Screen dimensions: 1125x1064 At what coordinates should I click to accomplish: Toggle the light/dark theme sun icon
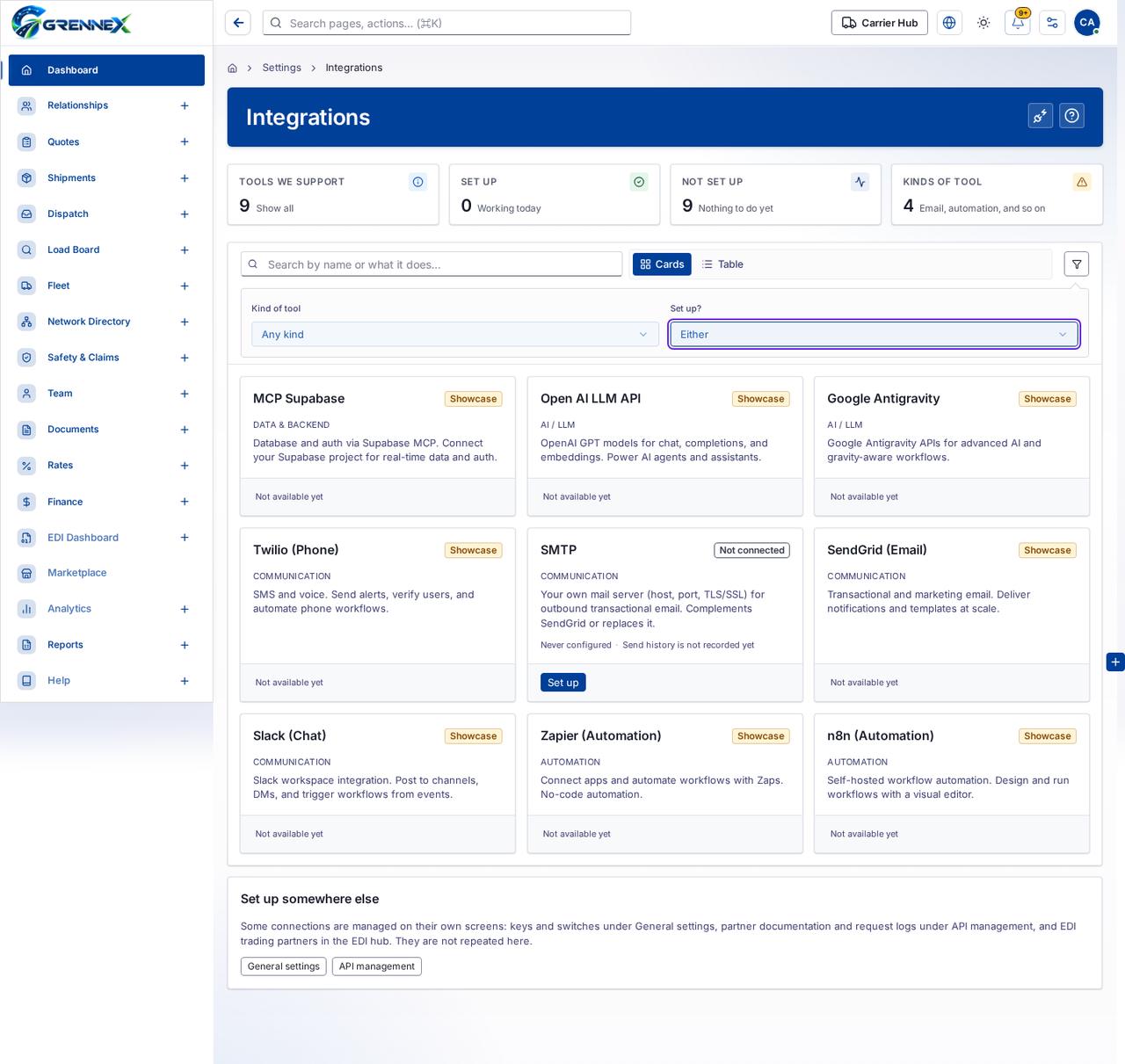coord(983,23)
